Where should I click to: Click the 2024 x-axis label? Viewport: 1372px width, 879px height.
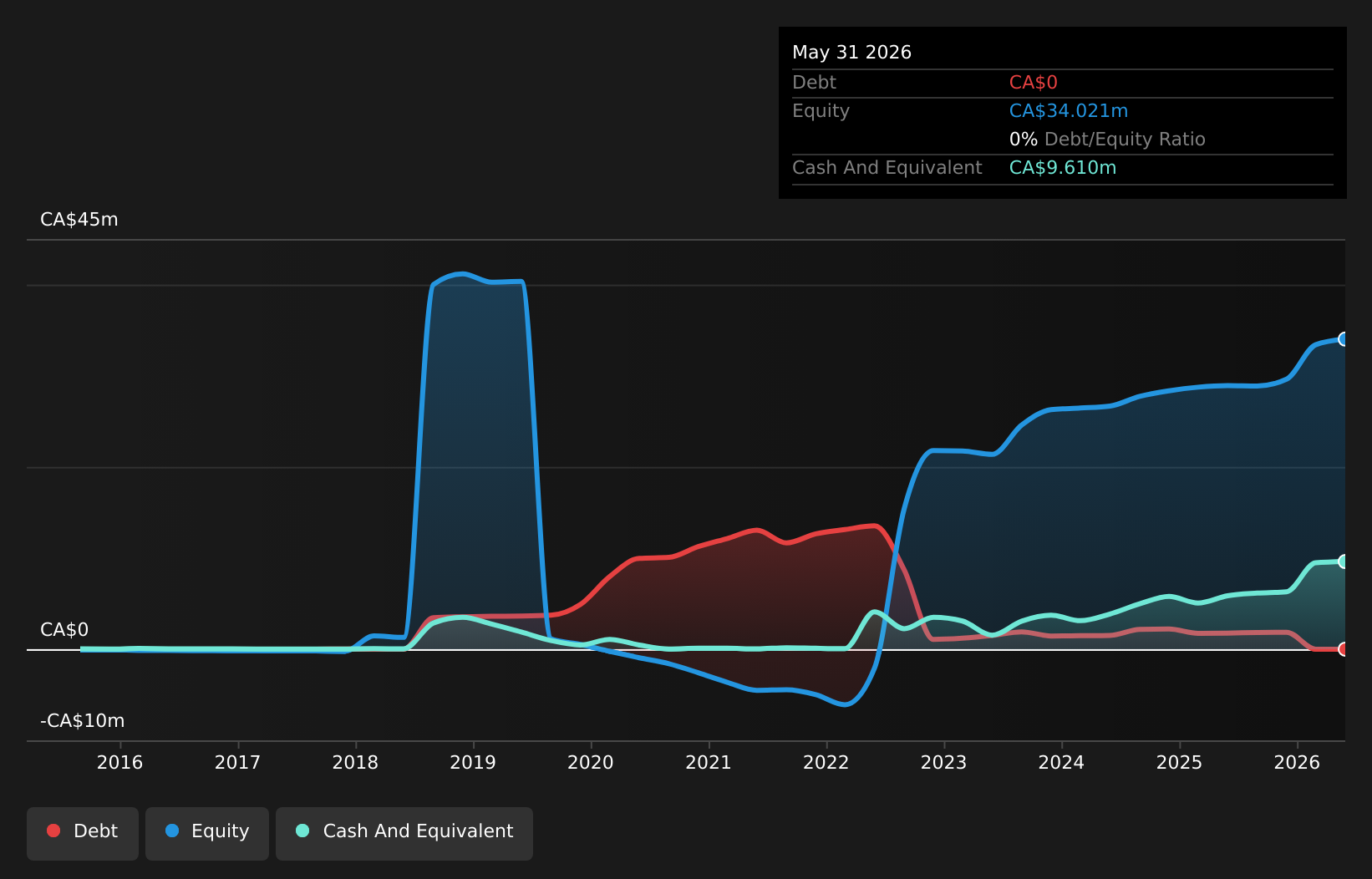[x=1062, y=762]
